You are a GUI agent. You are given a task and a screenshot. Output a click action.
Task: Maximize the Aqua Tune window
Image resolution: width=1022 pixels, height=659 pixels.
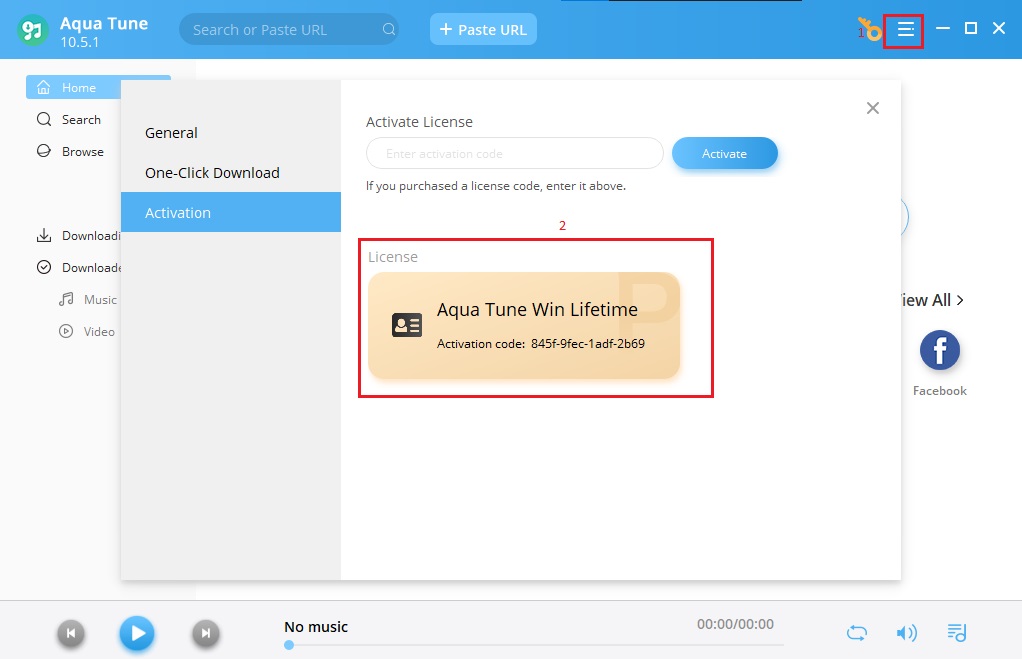(x=971, y=28)
